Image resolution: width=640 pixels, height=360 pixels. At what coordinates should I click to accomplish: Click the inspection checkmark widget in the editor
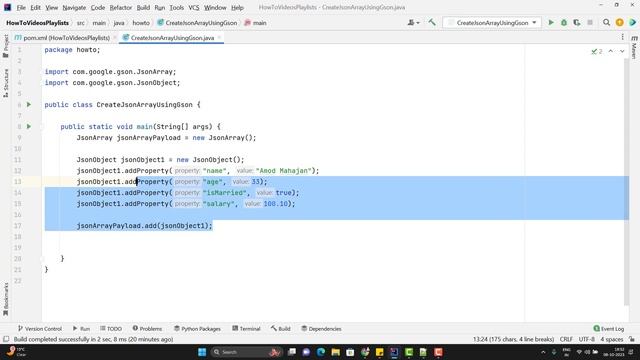(x=597, y=51)
